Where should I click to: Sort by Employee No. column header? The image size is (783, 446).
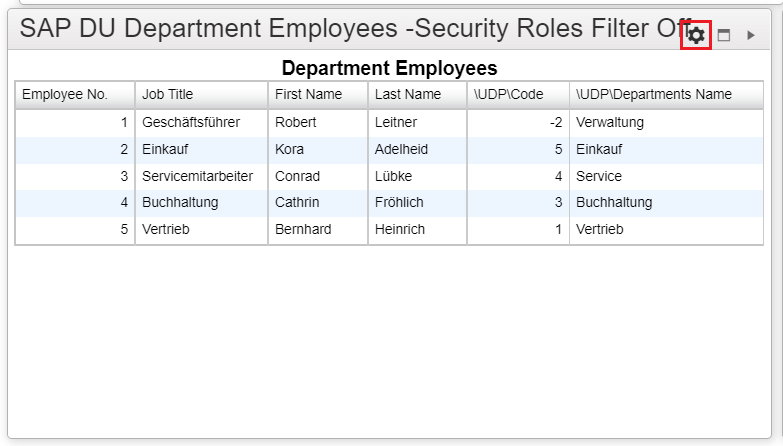coord(75,94)
